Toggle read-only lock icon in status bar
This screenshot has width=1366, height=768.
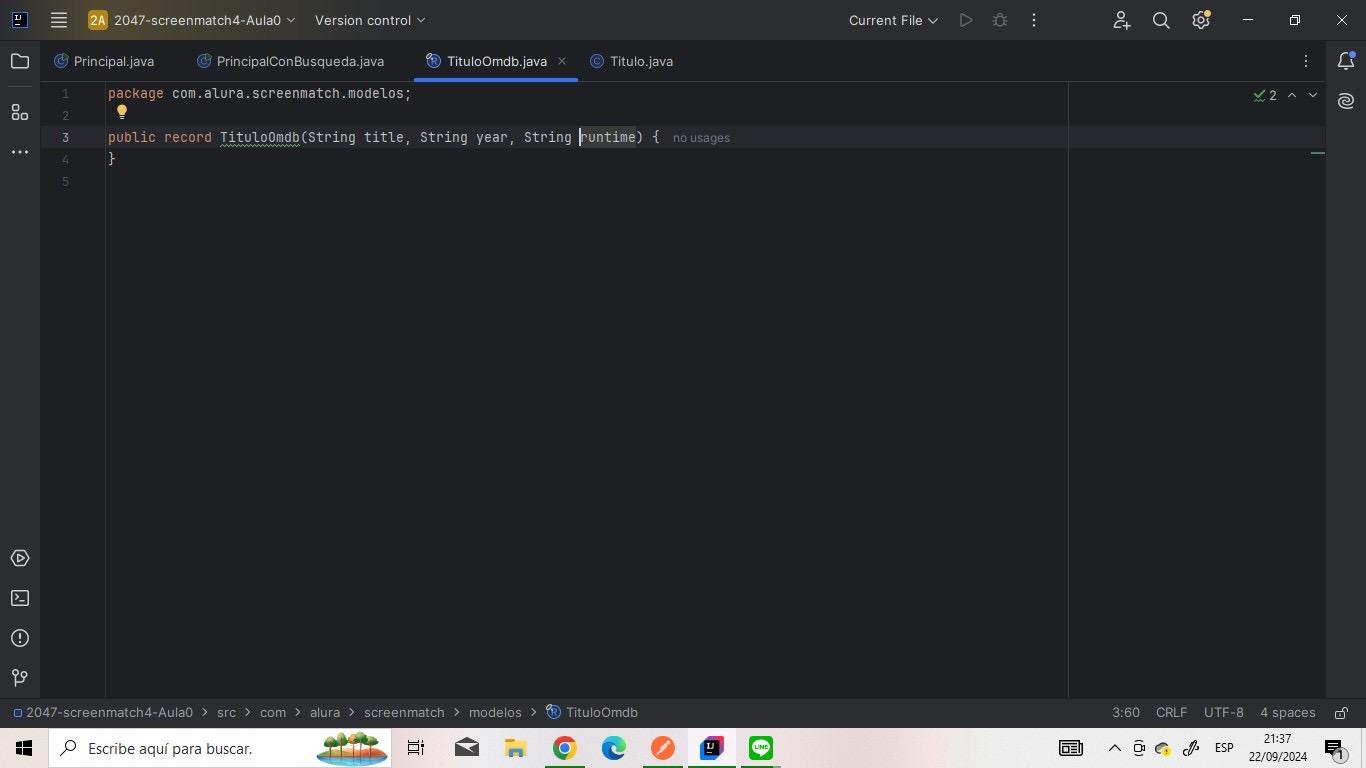pyautogui.click(x=1340, y=713)
